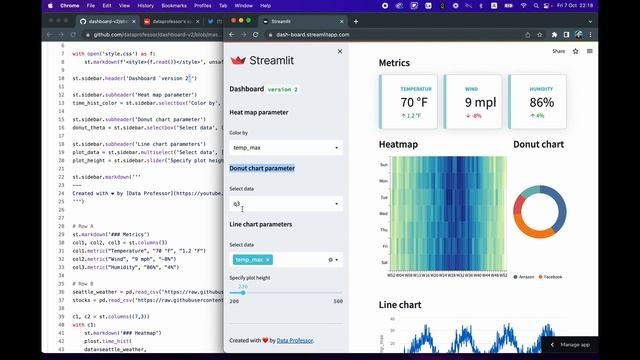Open the Color by temp_max dropdown
640x360 pixels.
pos(286,148)
